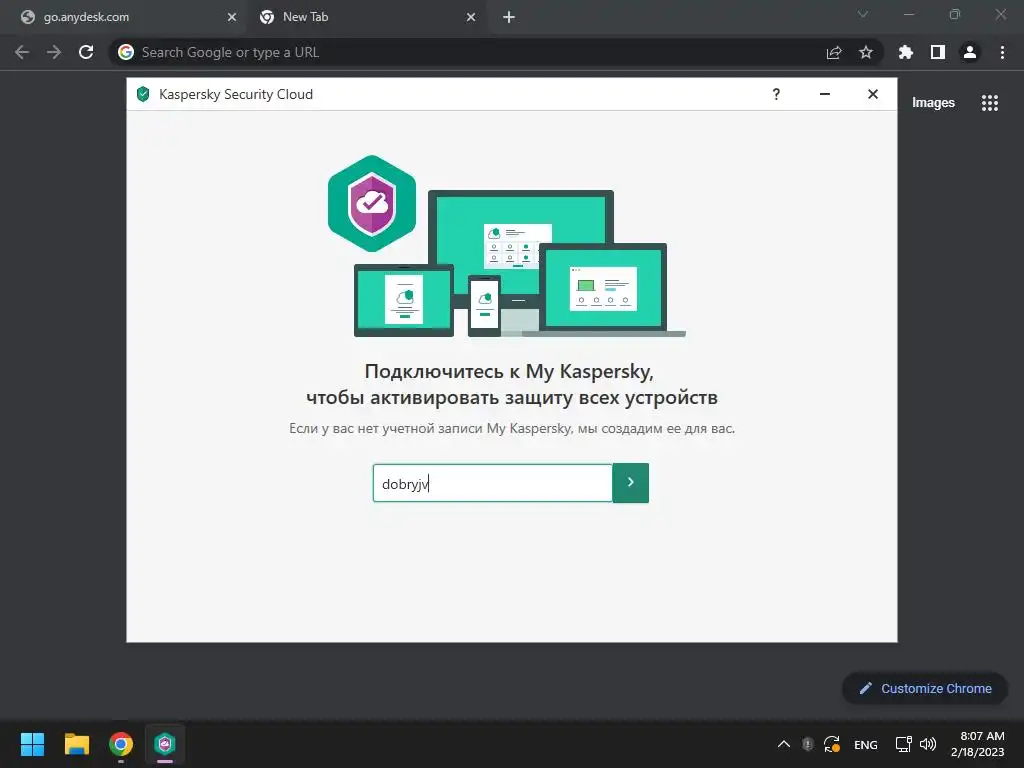
Task: Close the Kaspersky Security Cloud window
Action: (x=872, y=94)
